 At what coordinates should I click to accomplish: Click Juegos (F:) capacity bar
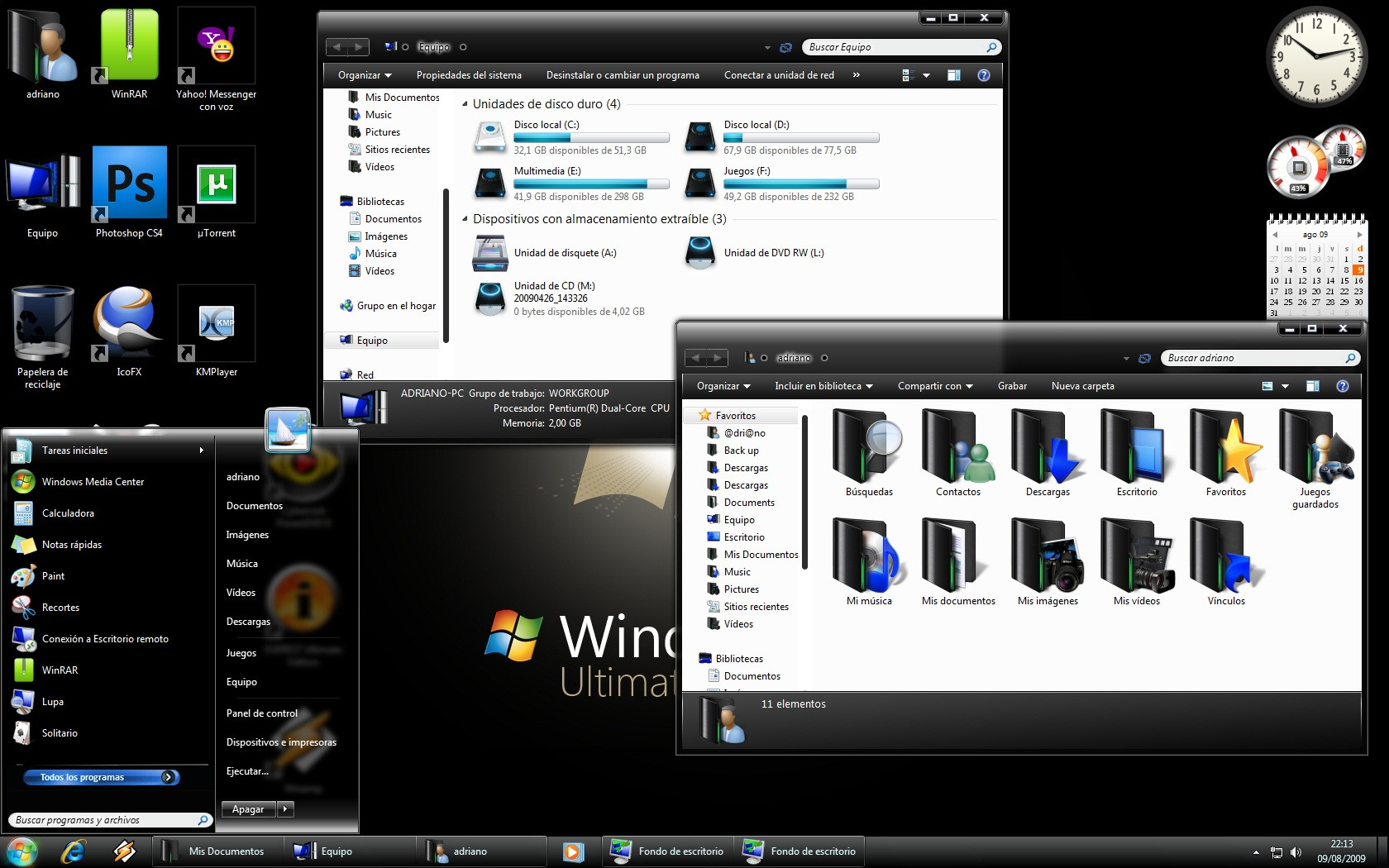tap(801, 184)
